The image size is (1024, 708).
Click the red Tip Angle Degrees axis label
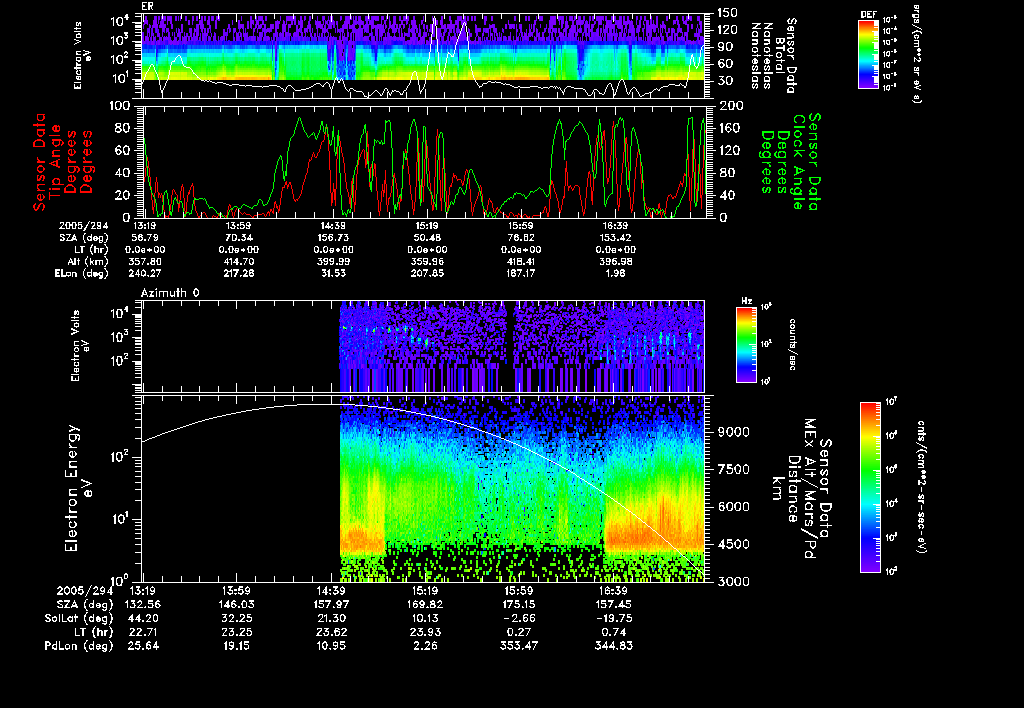[x=63, y=162]
